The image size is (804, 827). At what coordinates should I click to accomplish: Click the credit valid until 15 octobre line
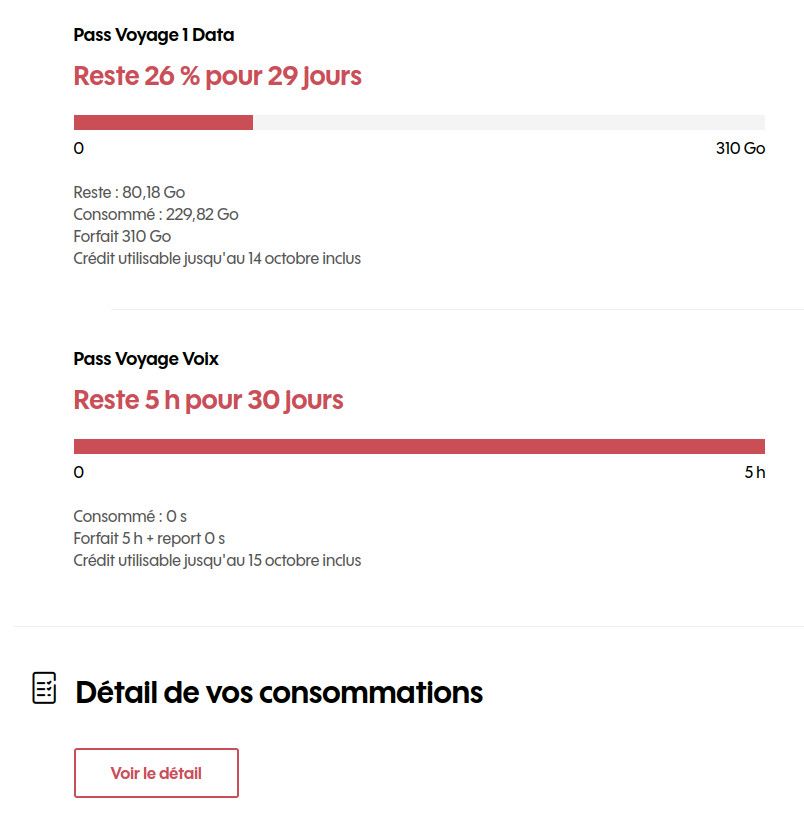coord(217,560)
